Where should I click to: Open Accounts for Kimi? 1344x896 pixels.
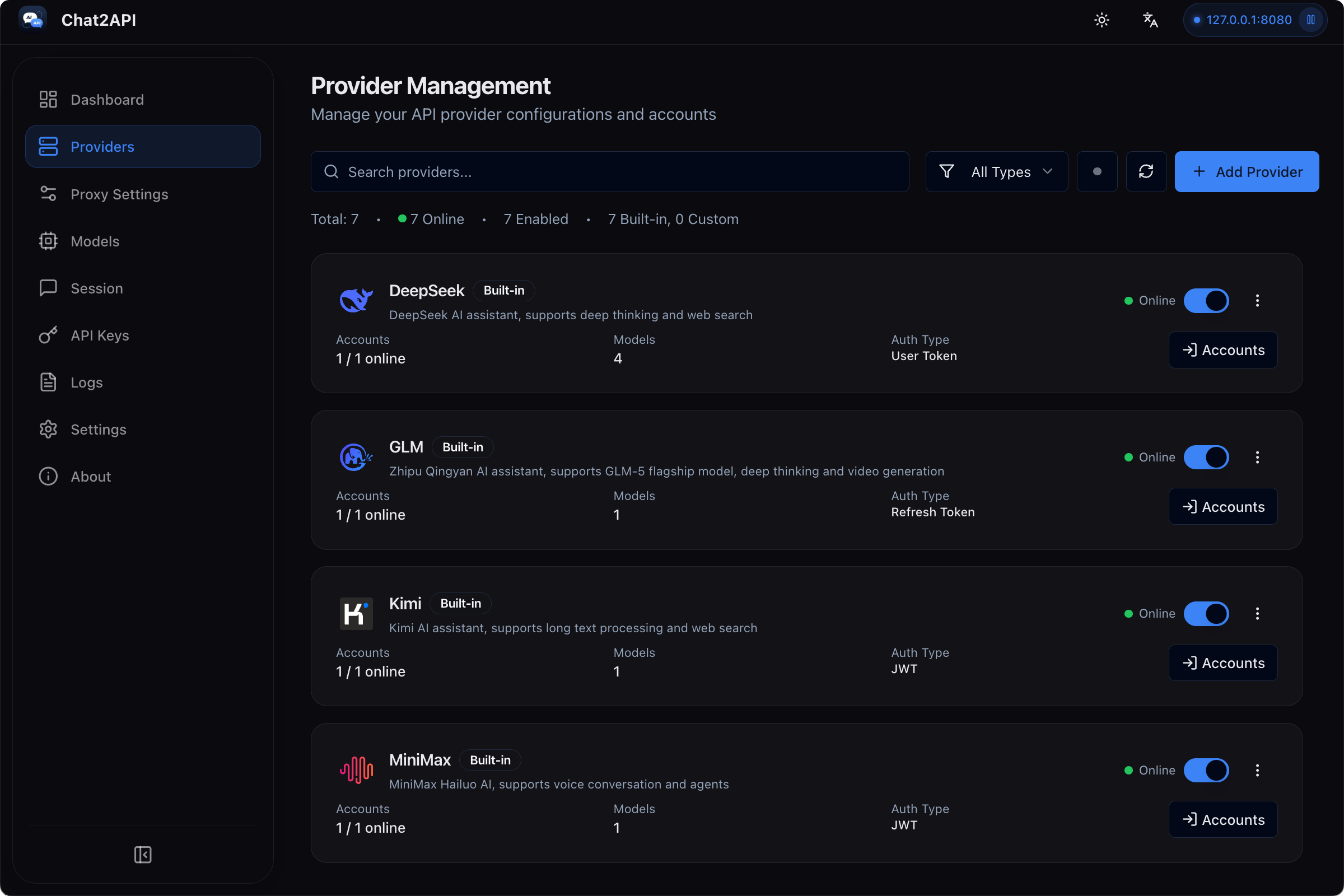pyautogui.click(x=1223, y=663)
